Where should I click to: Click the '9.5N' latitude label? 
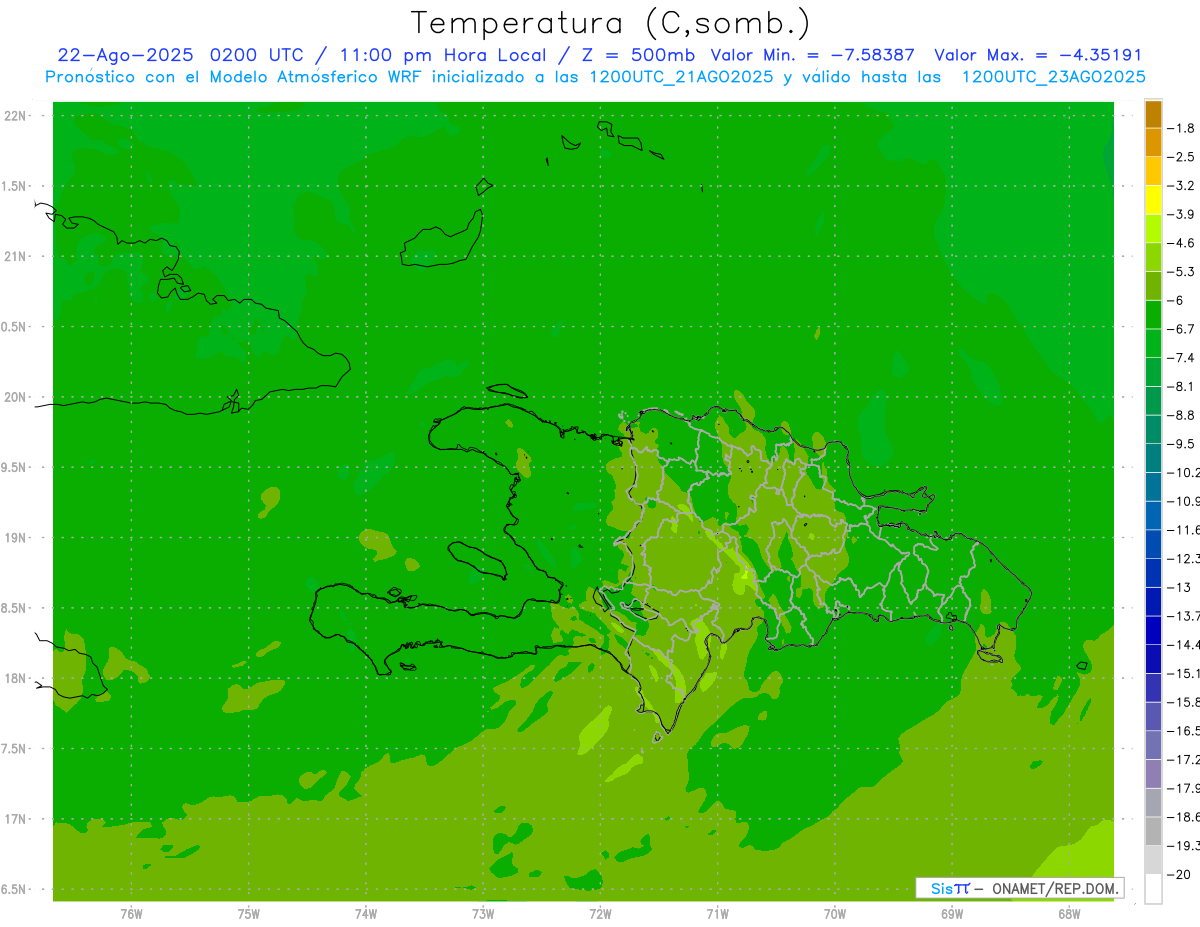coord(15,468)
